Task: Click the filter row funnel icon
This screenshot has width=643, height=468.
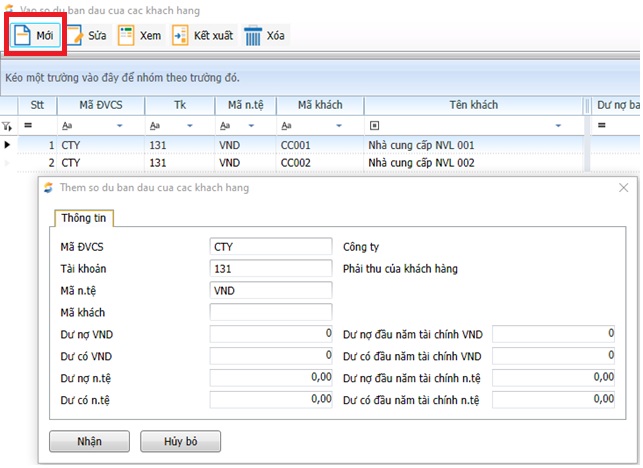Action: (x=8, y=126)
